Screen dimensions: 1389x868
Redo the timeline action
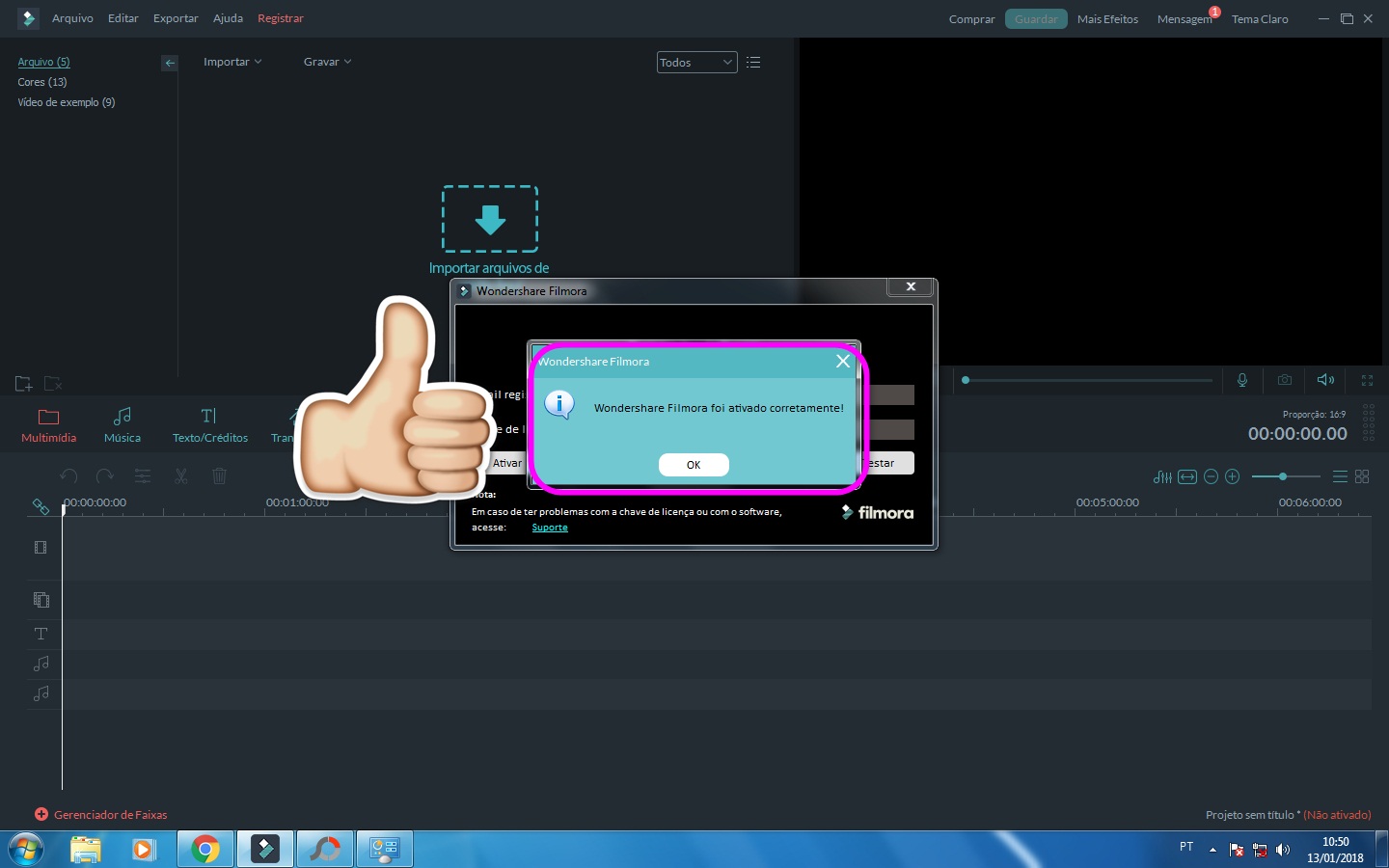(x=105, y=476)
